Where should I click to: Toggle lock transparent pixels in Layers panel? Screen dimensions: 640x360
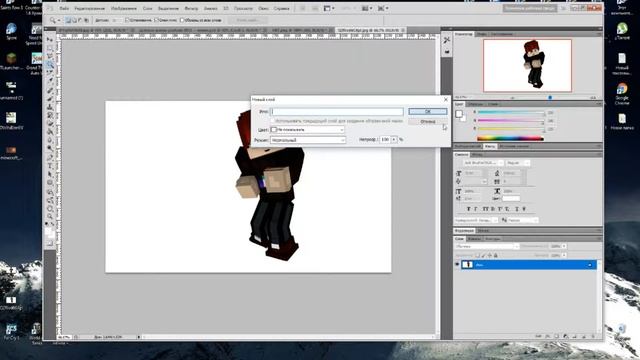point(477,255)
